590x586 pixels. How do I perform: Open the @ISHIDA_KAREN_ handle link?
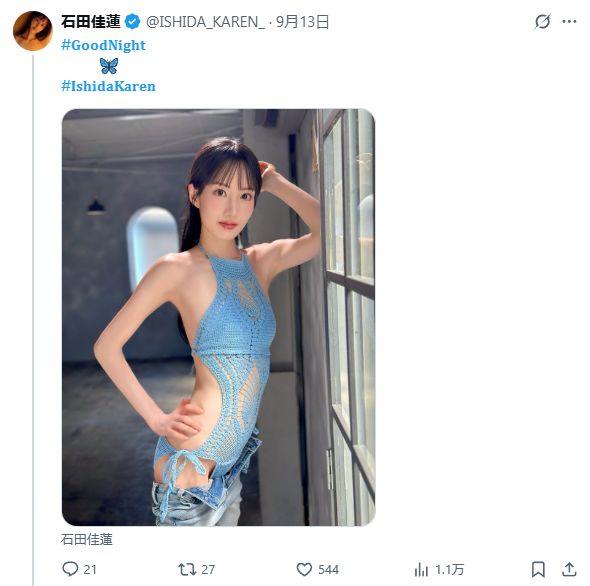[205, 22]
